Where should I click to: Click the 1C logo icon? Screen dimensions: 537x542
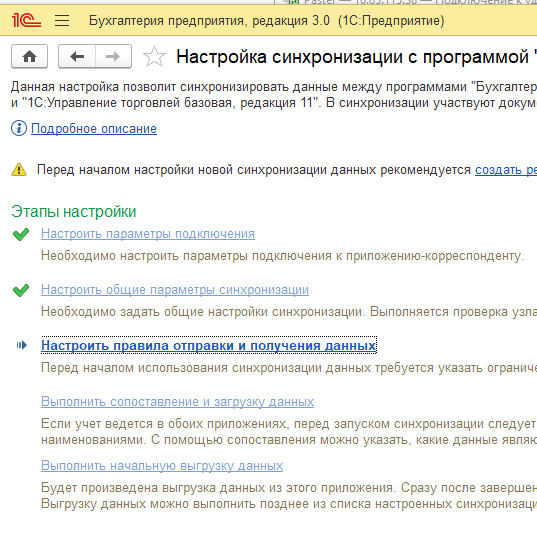pos(26,20)
